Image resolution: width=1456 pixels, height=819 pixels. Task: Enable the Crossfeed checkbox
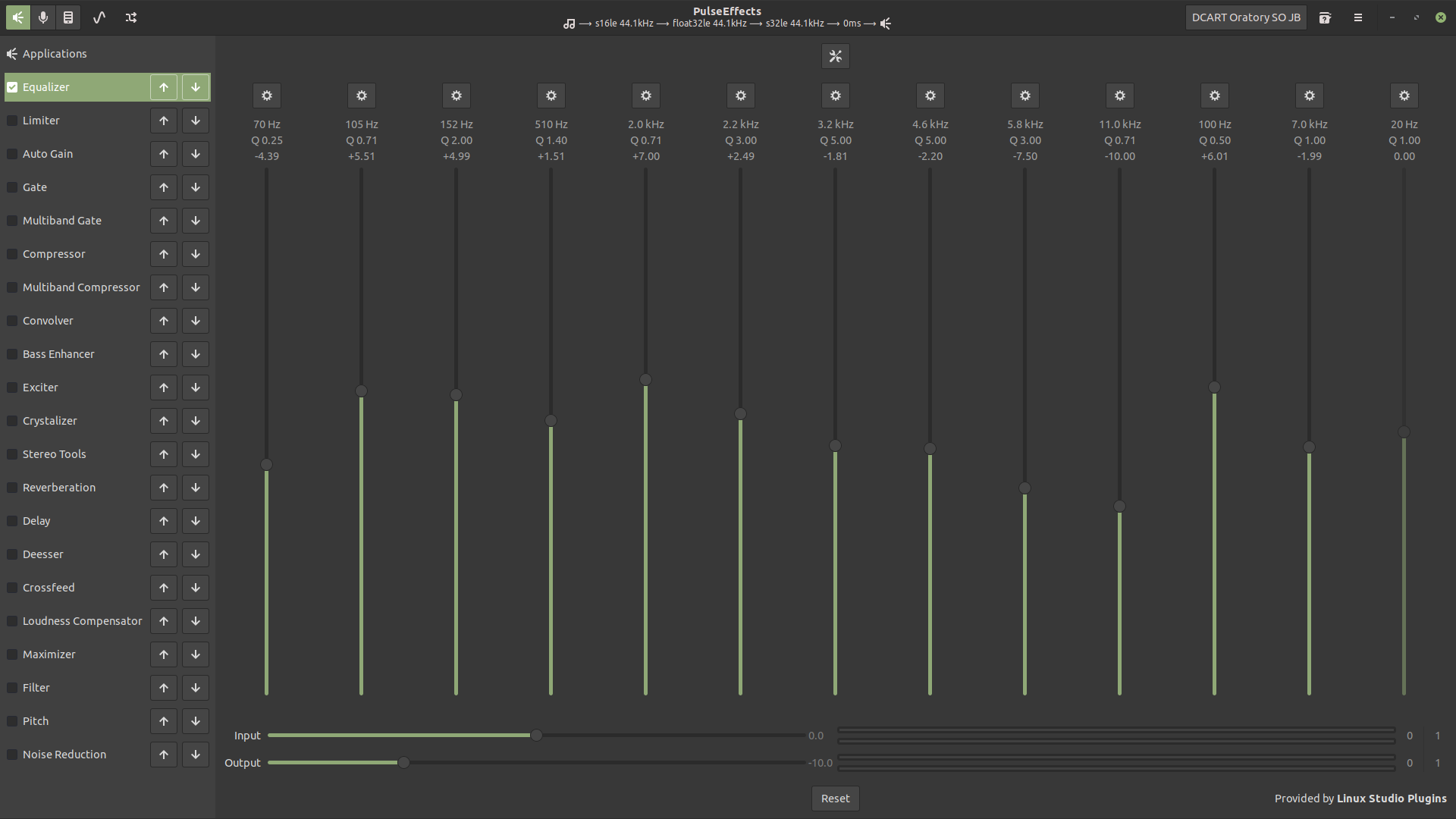click(12, 588)
